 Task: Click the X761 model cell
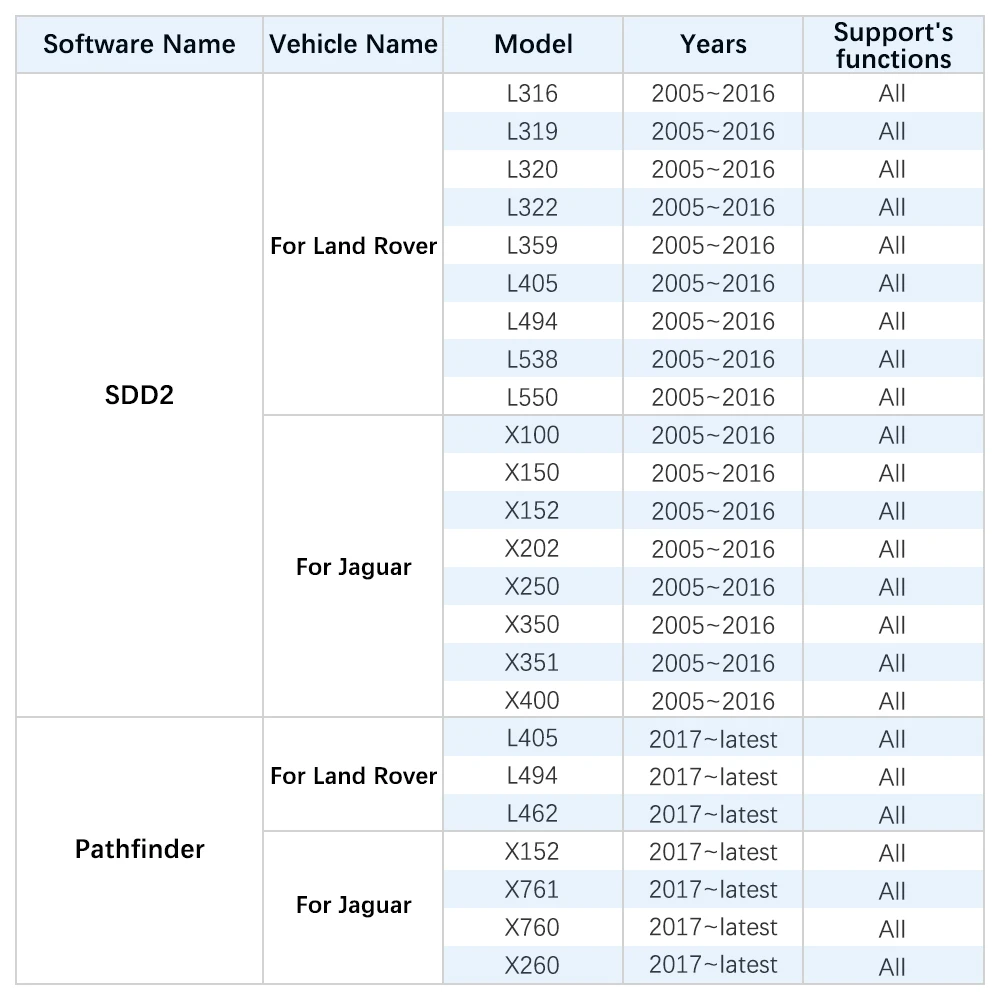pyautogui.click(x=533, y=890)
